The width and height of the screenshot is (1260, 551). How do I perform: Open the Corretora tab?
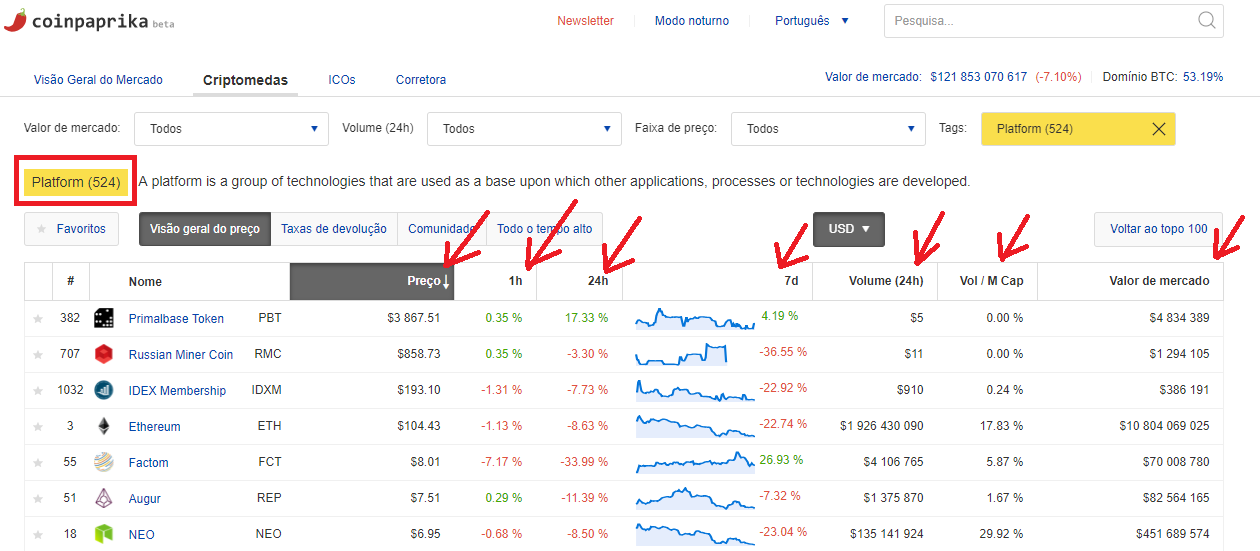click(x=421, y=80)
